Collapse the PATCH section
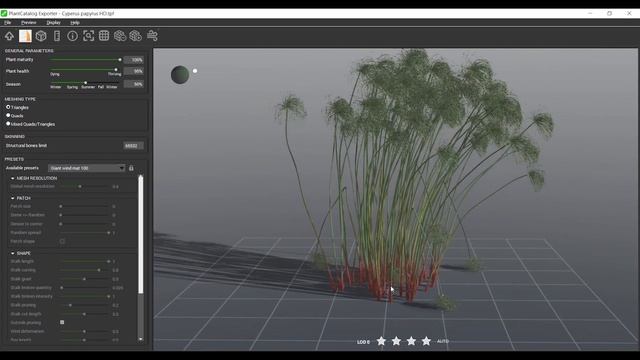This screenshot has width=640, height=360. click(x=13, y=198)
